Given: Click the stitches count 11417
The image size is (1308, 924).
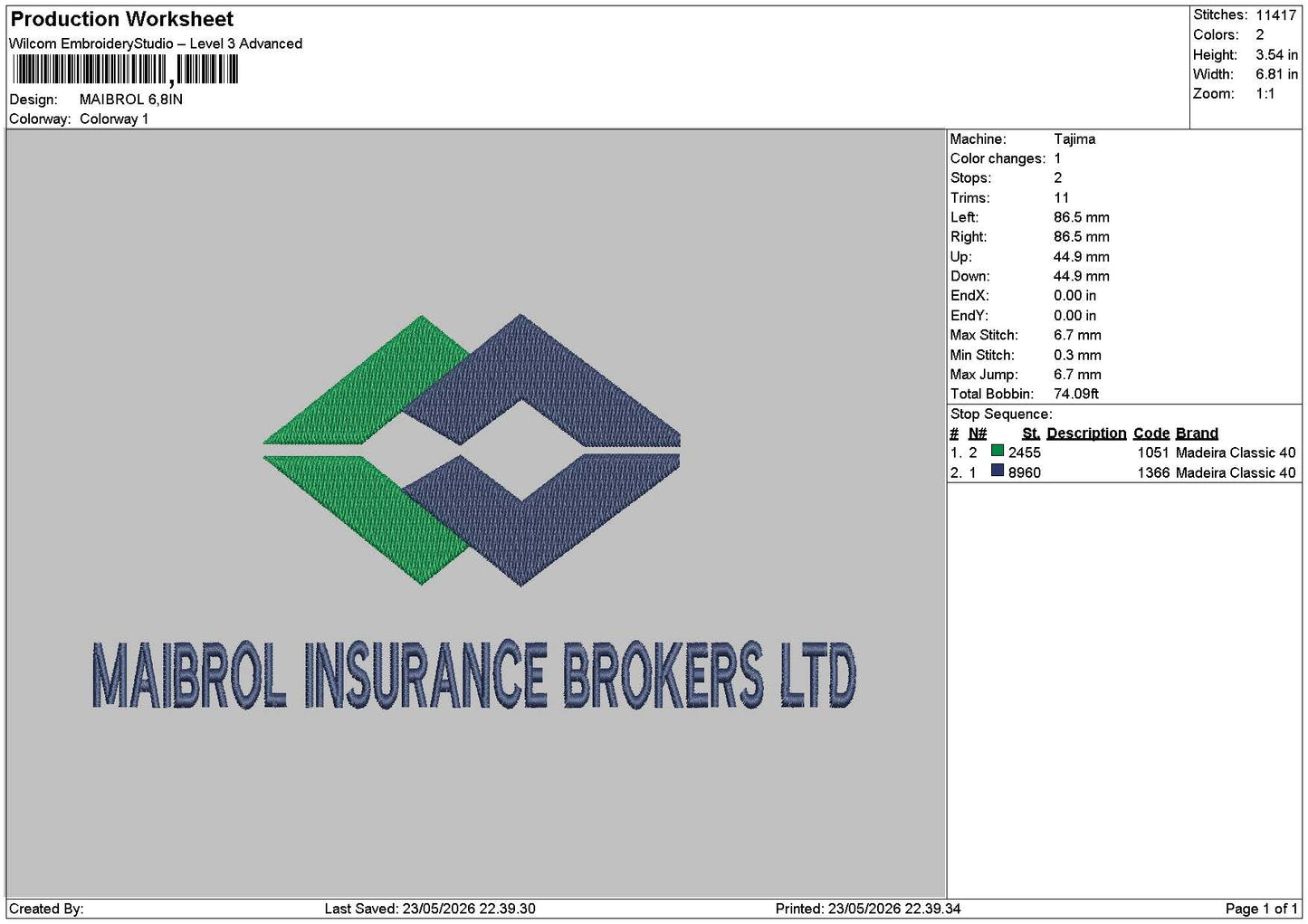Looking at the screenshot, I should click(1275, 15).
